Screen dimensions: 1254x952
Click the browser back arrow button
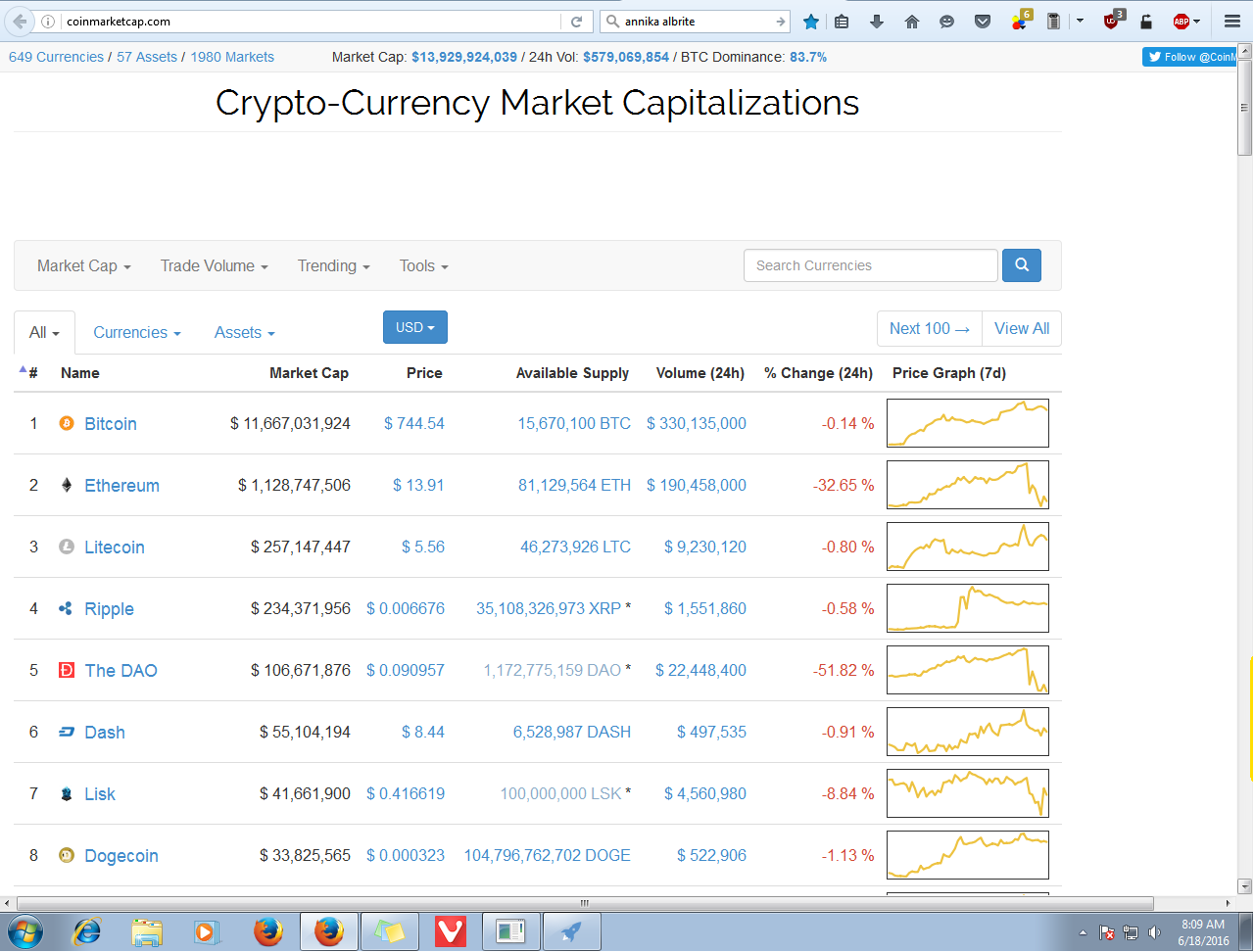(x=20, y=21)
